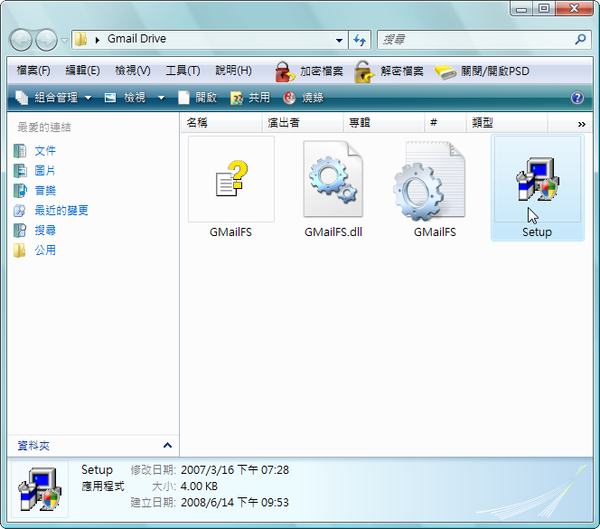Open 搜尋 favorite link in sidebar

point(45,230)
